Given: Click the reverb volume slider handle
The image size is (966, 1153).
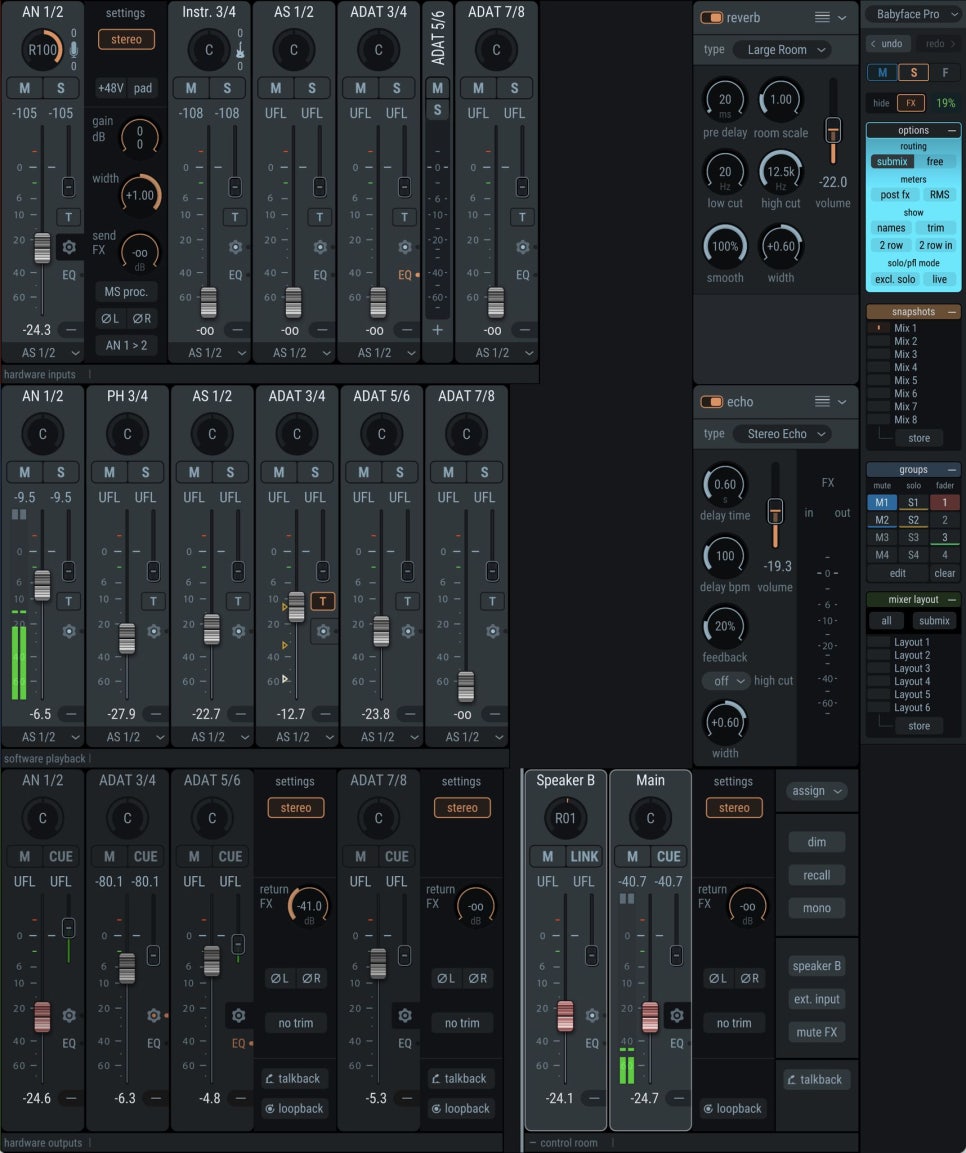Looking at the screenshot, I should click(x=833, y=130).
